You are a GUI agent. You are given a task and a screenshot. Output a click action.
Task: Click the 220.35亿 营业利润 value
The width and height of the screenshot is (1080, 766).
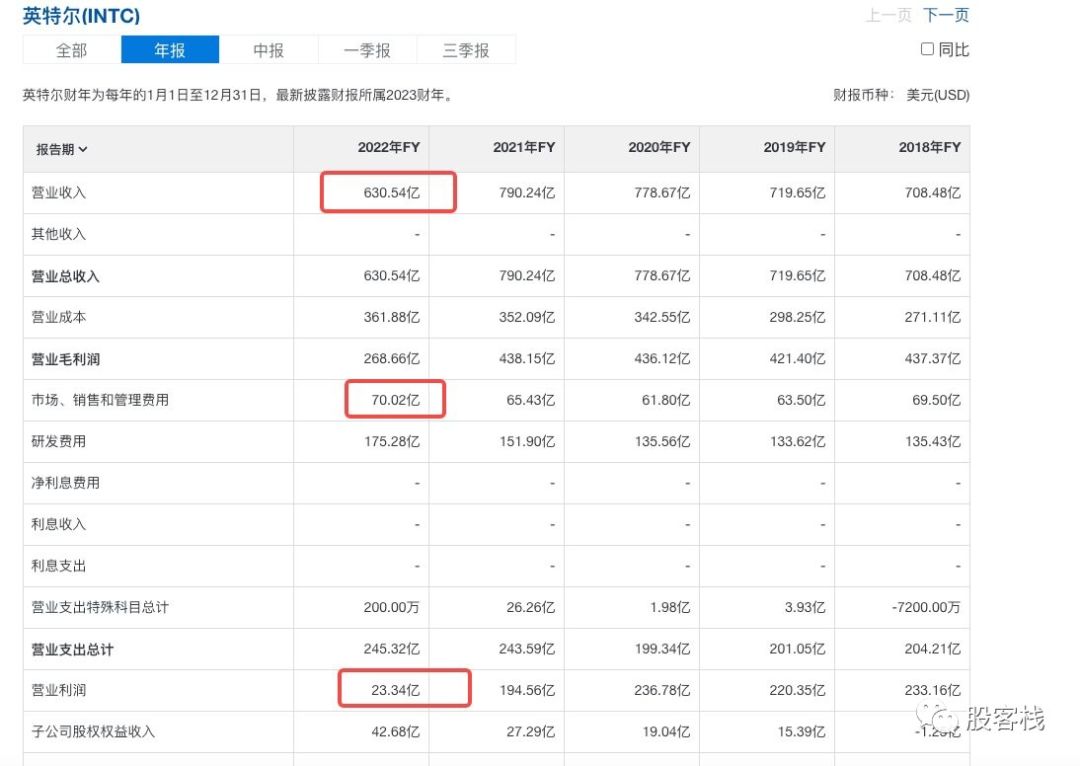pos(798,690)
